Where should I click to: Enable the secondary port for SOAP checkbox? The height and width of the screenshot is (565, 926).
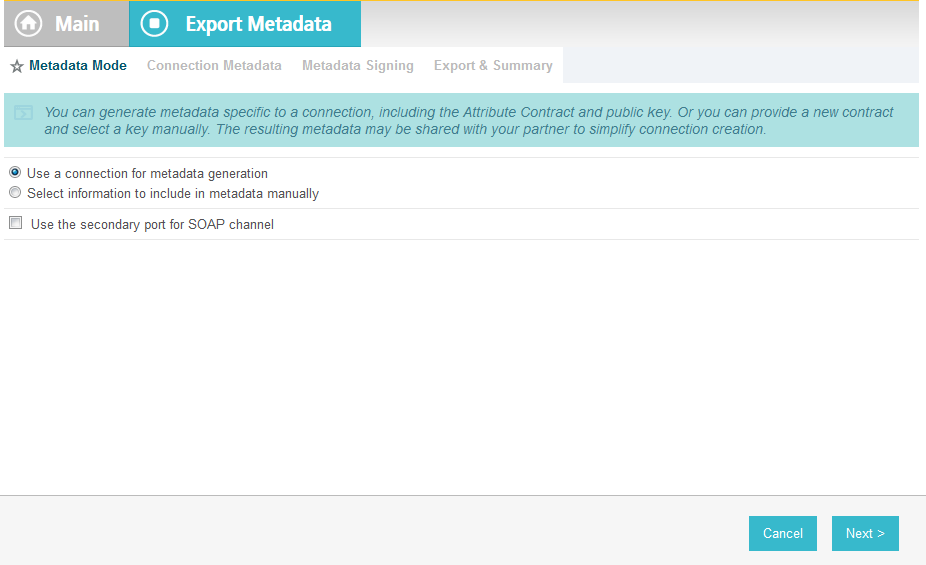(x=16, y=223)
